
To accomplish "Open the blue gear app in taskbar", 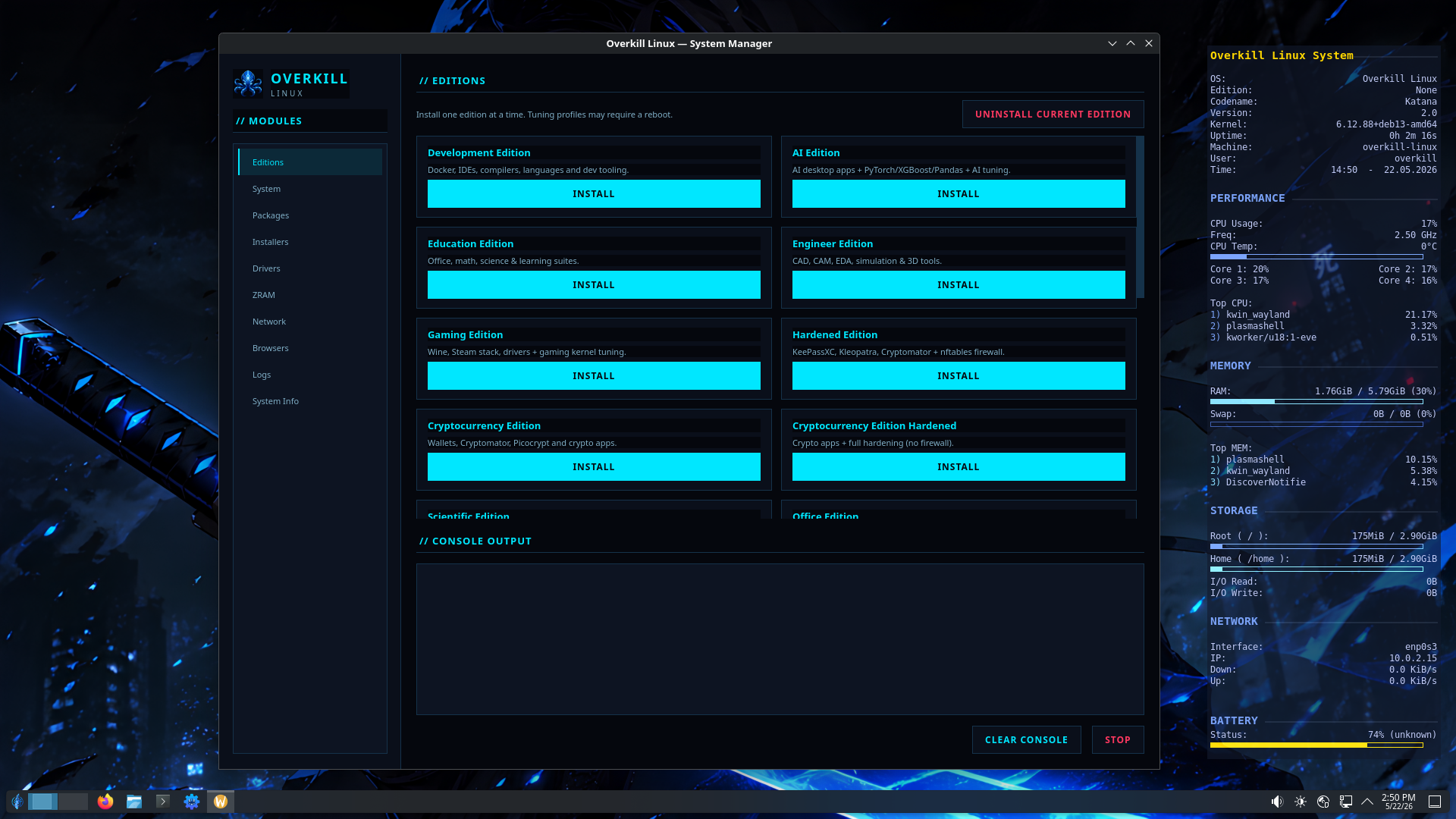I will pos(192,802).
